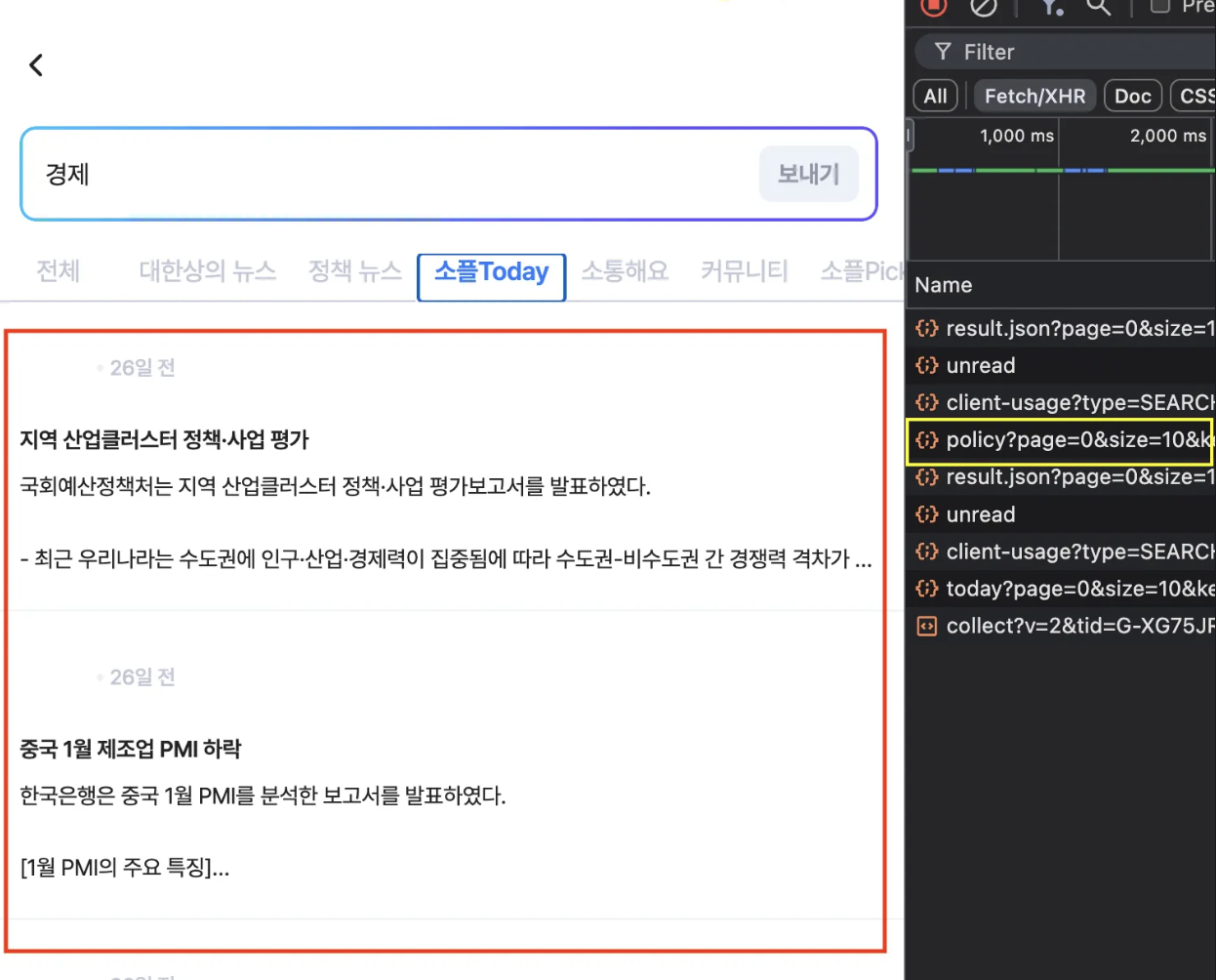
Task: Click the text [1월 PMI의 주요 특징]...
Action: pyautogui.click(x=124, y=867)
